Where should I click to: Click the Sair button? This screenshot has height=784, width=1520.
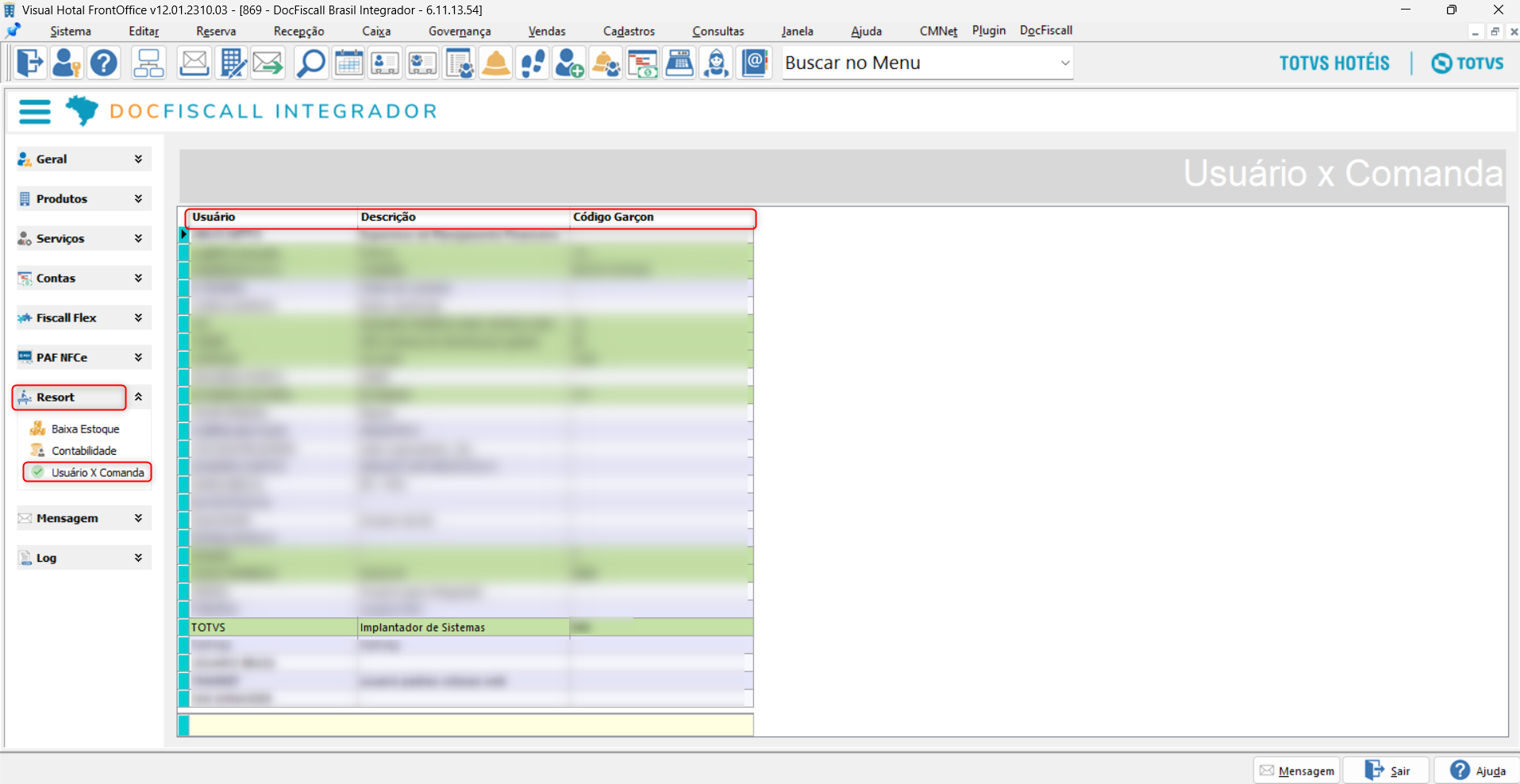point(1387,771)
